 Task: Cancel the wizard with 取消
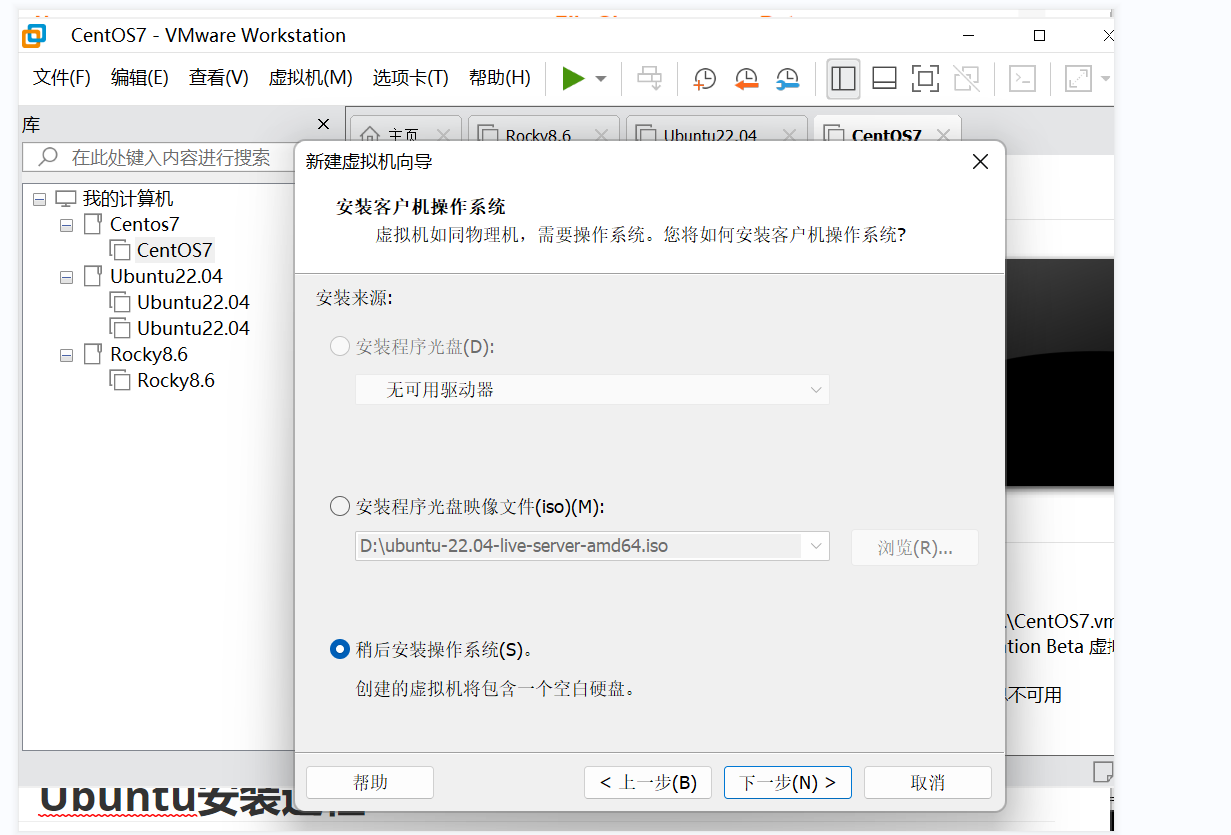tap(928, 782)
